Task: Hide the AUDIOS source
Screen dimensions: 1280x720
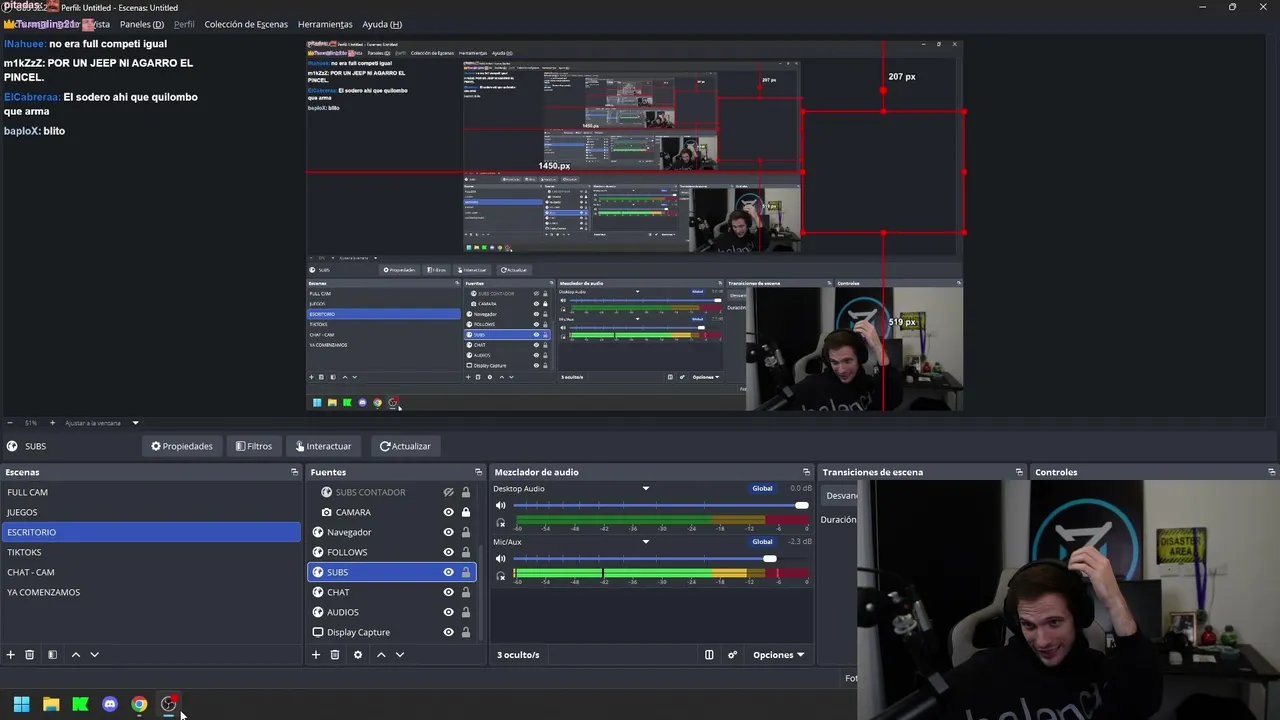Action: (x=449, y=612)
